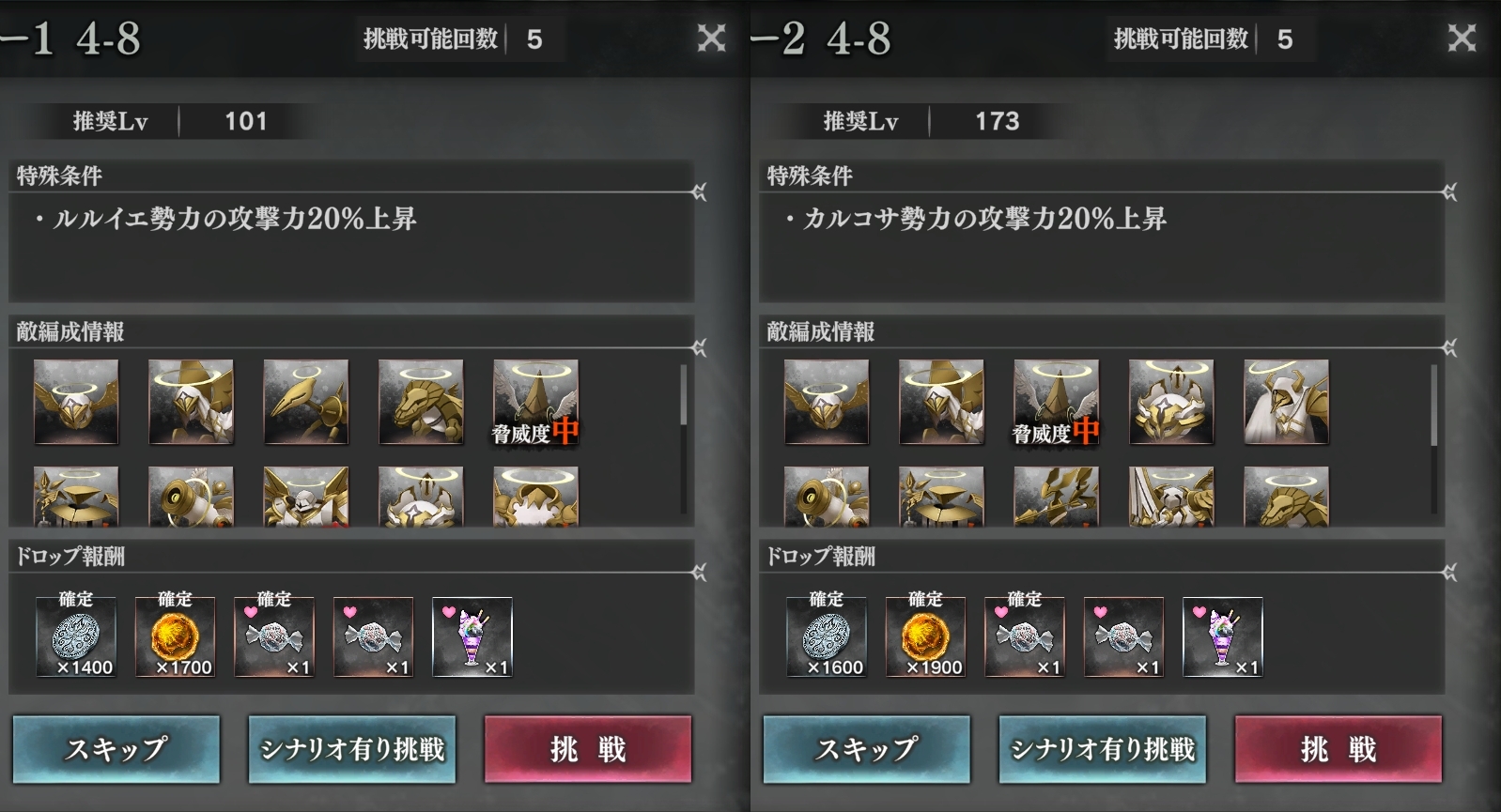Click the ×1400 silver coin reward icon
The width and height of the screenshot is (1501, 812).
pyautogui.click(x=76, y=636)
